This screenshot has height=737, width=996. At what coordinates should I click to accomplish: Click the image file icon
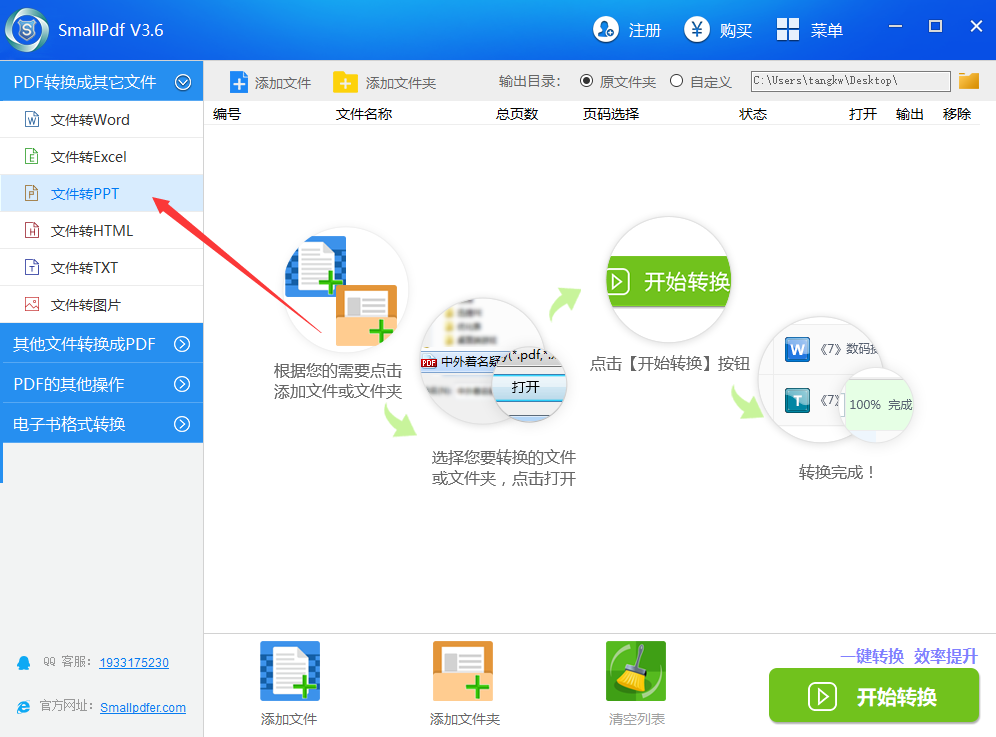[x=32, y=304]
